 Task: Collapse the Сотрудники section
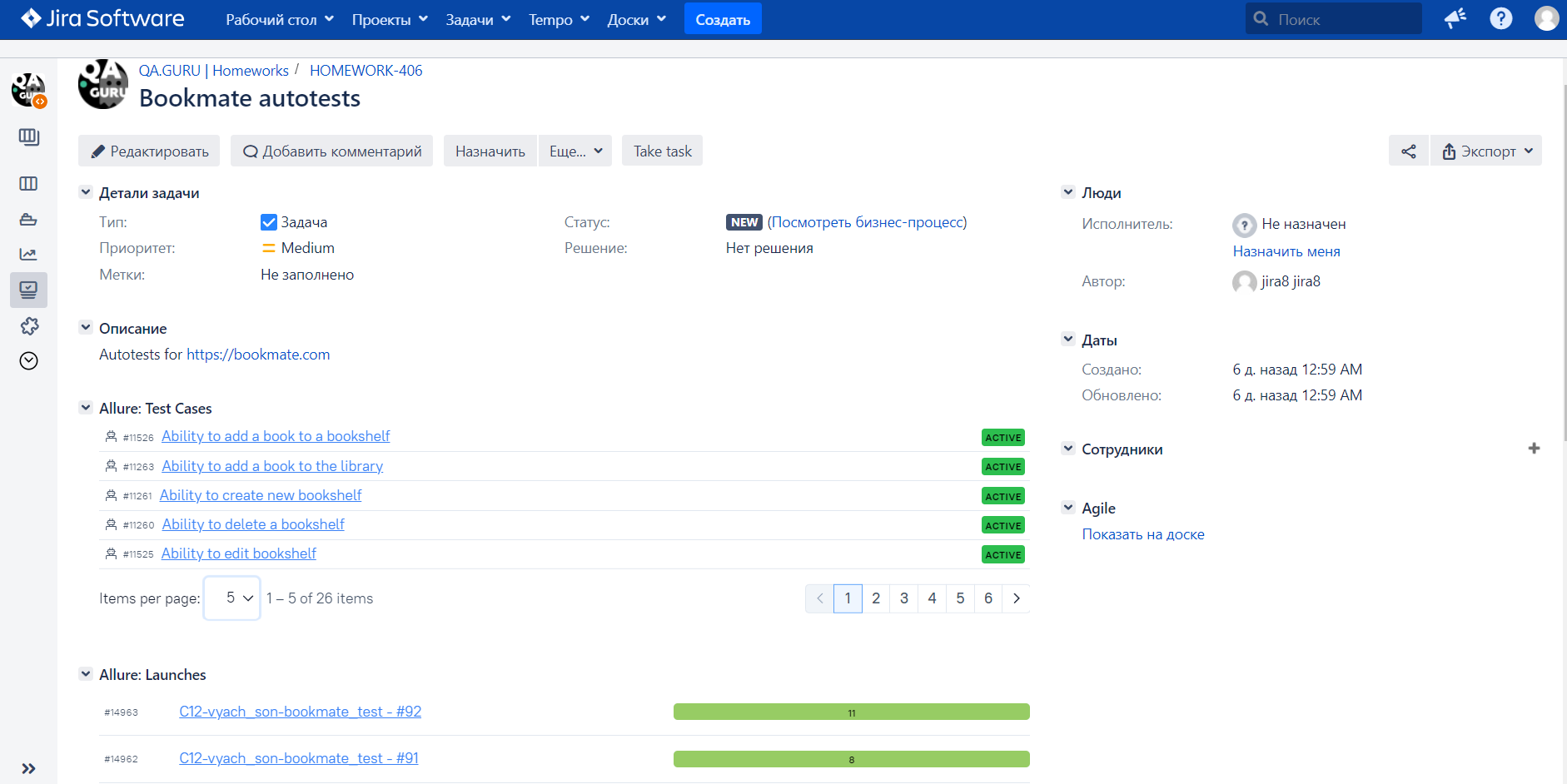[x=1068, y=449]
